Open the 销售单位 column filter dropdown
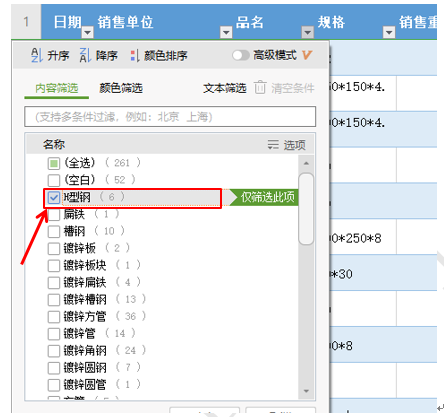 (226, 32)
